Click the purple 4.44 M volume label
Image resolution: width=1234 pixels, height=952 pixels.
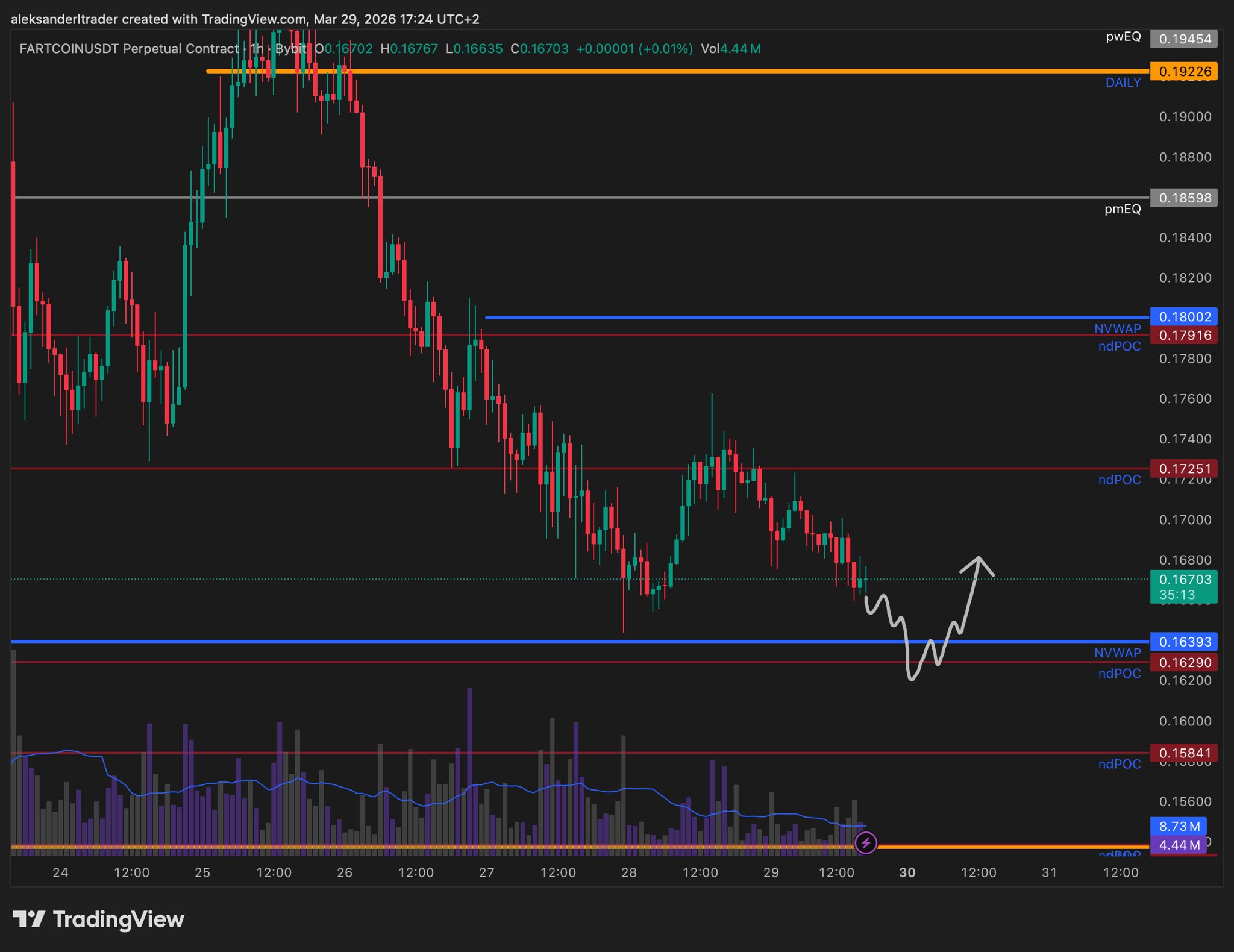tap(1179, 845)
